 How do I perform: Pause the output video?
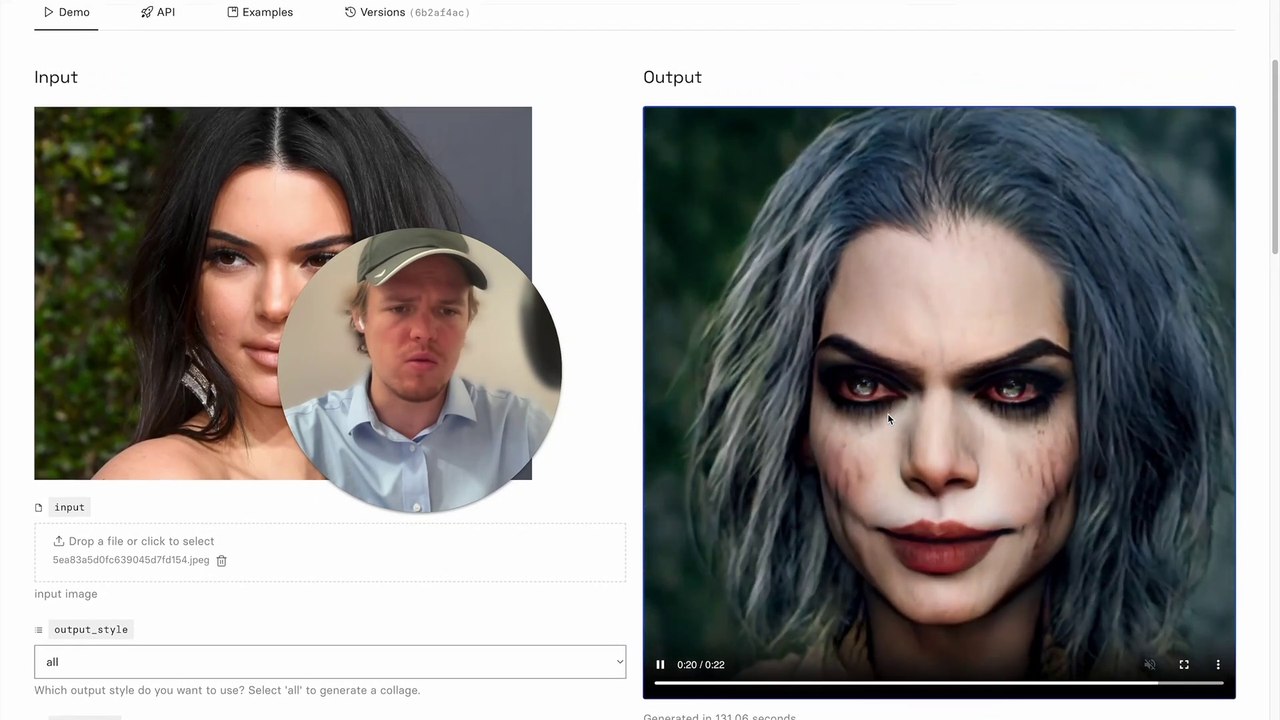point(660,665)
